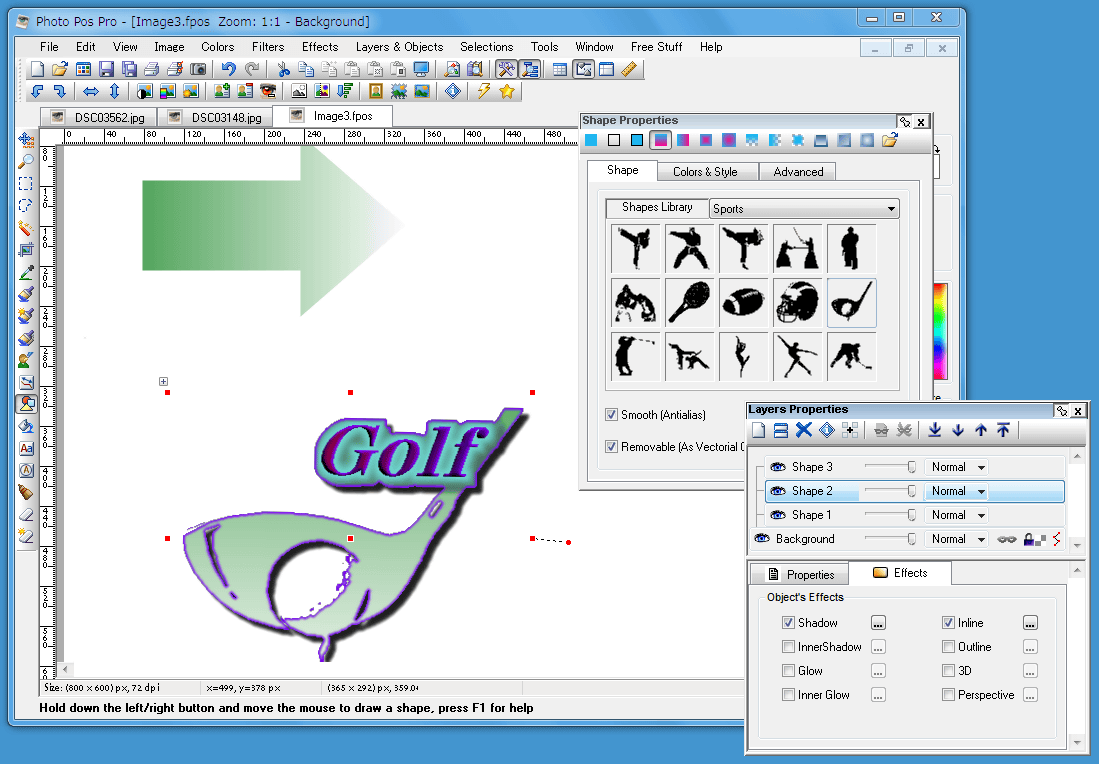Viewport: 1099px width, 764px height.
Task: Click the Shapes Library button
Action: [x=657, y=208]
